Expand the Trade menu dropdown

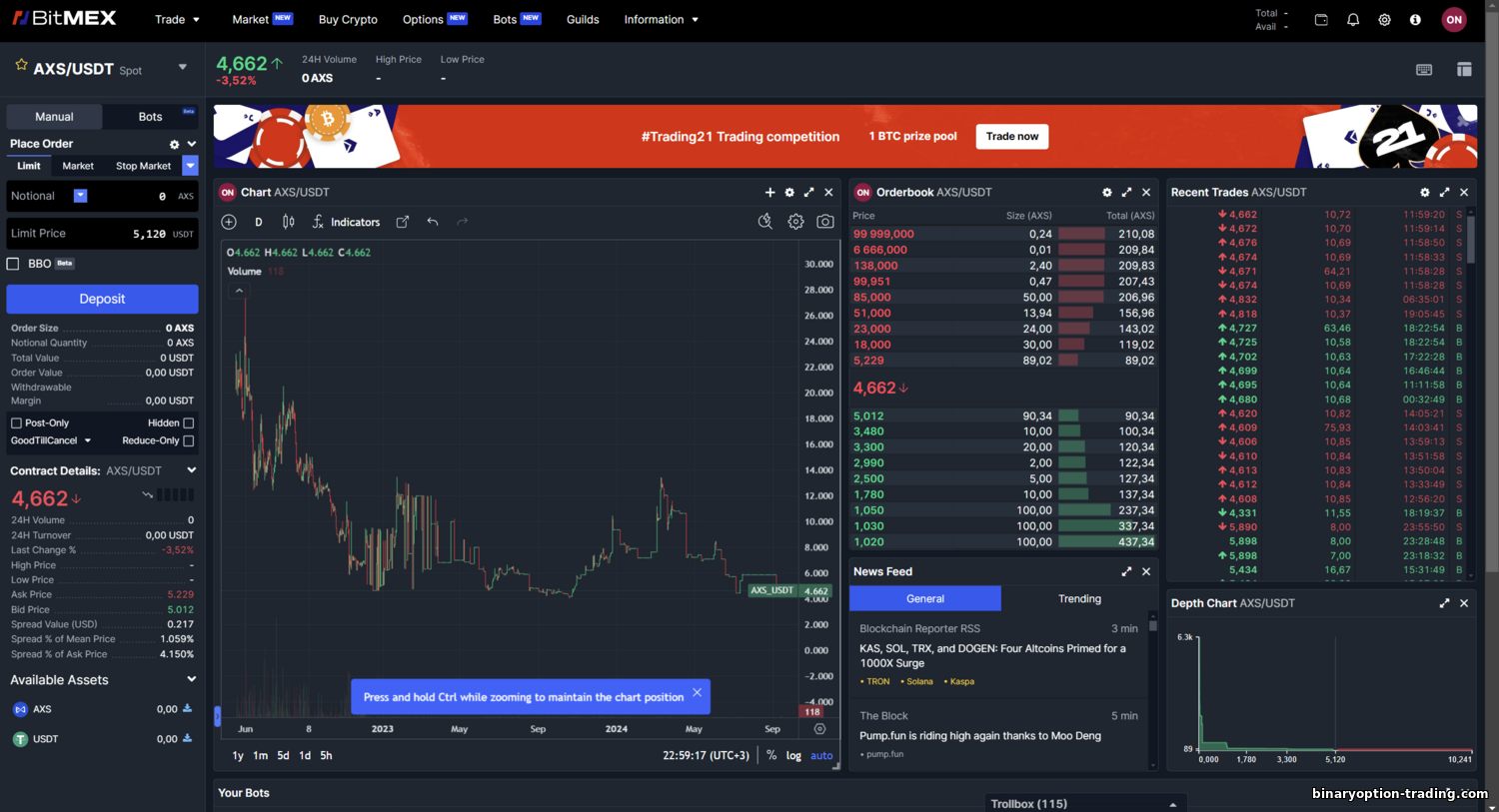[x=177, y=19]
